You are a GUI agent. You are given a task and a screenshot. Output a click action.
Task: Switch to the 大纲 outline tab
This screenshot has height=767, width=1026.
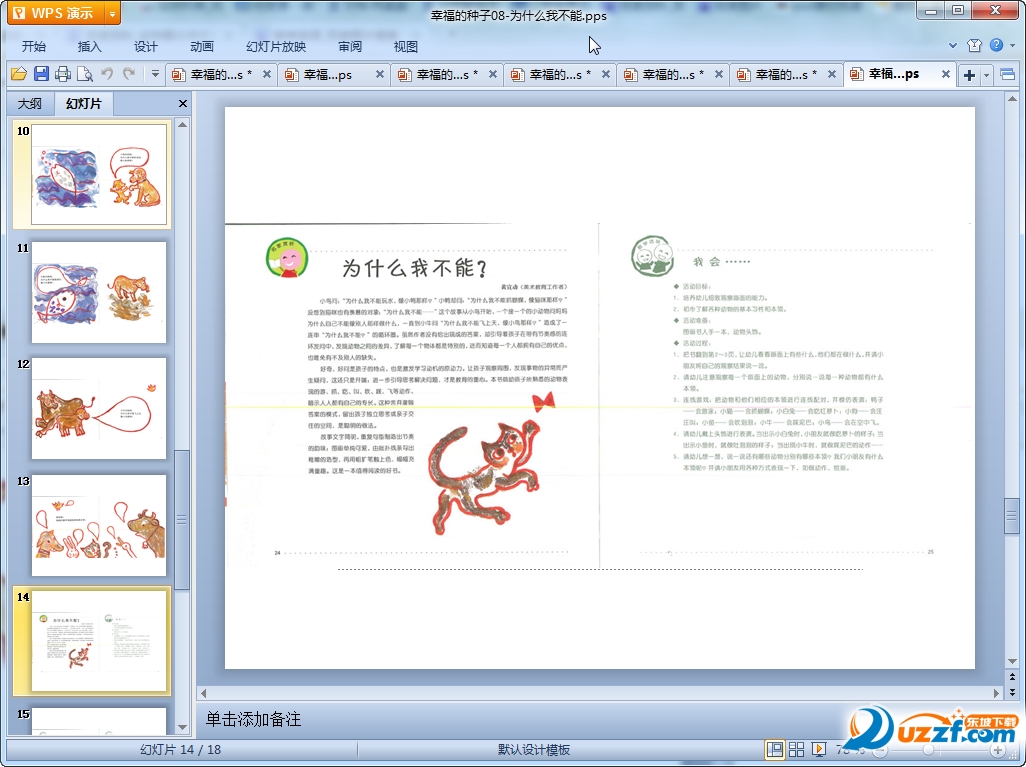(x=29, y=103)
